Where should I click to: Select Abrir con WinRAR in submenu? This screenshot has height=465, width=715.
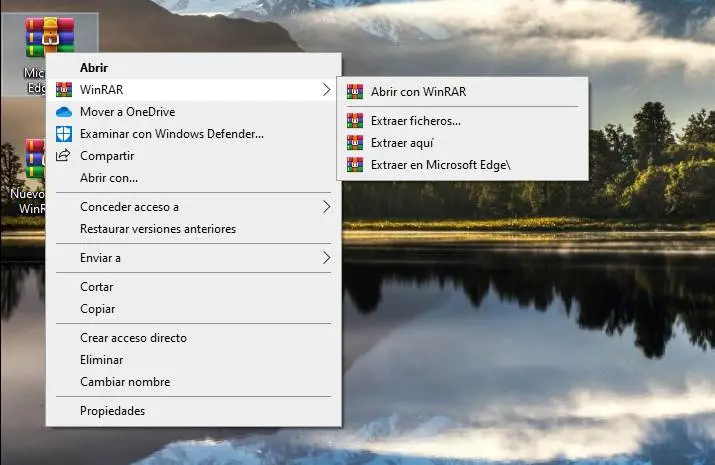coord(463,92)
